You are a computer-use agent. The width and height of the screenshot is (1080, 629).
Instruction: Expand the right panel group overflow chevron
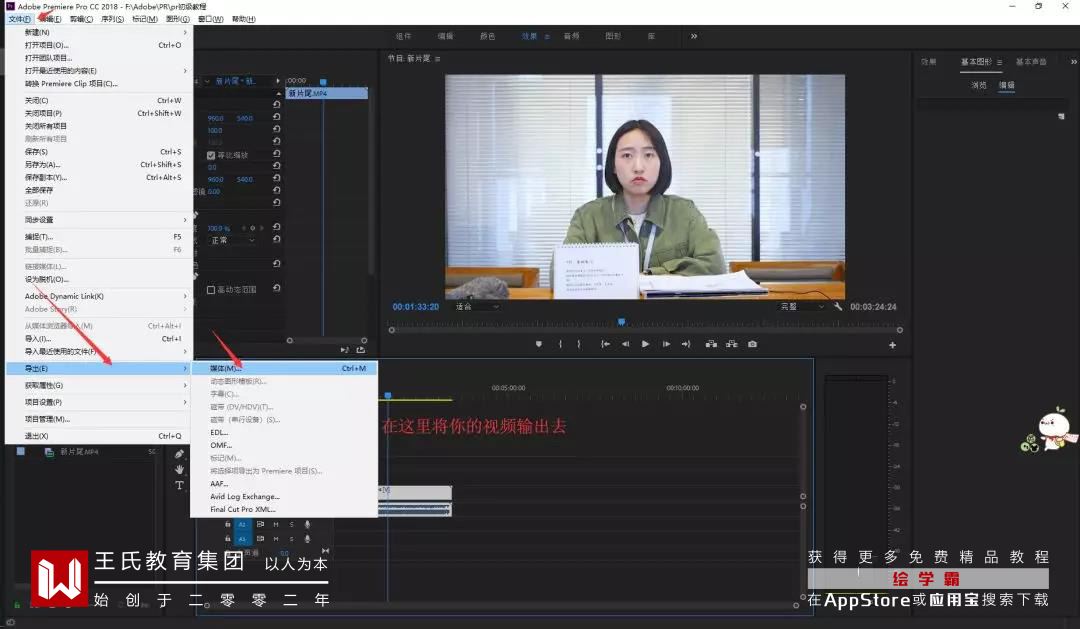click(1073, 62)
